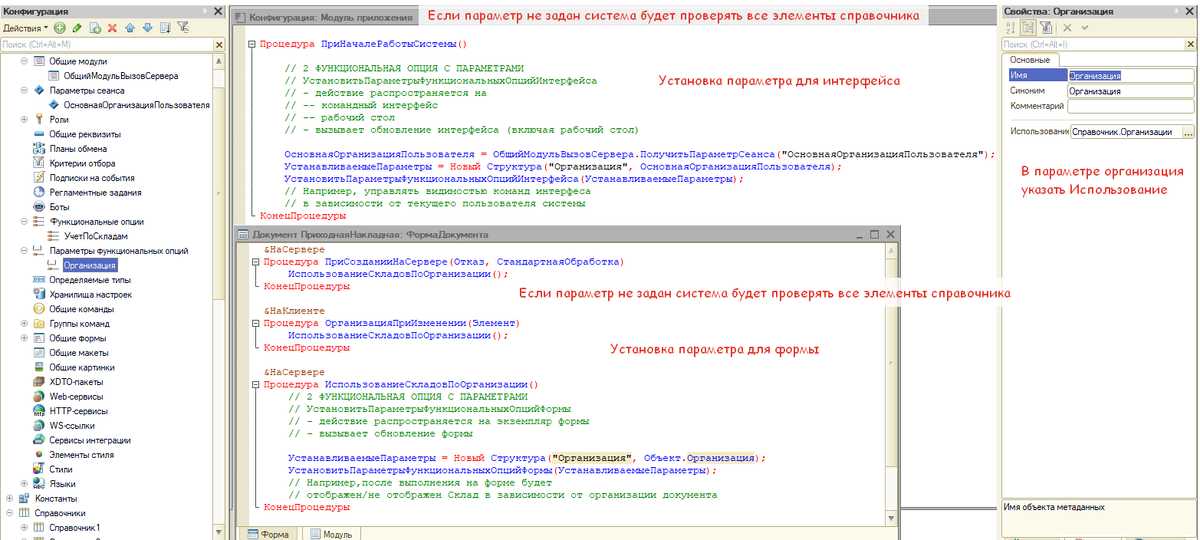The width and height of the screenshot is (1200, 540).
Task: Expand the Роли node
Action: [24, 119]
